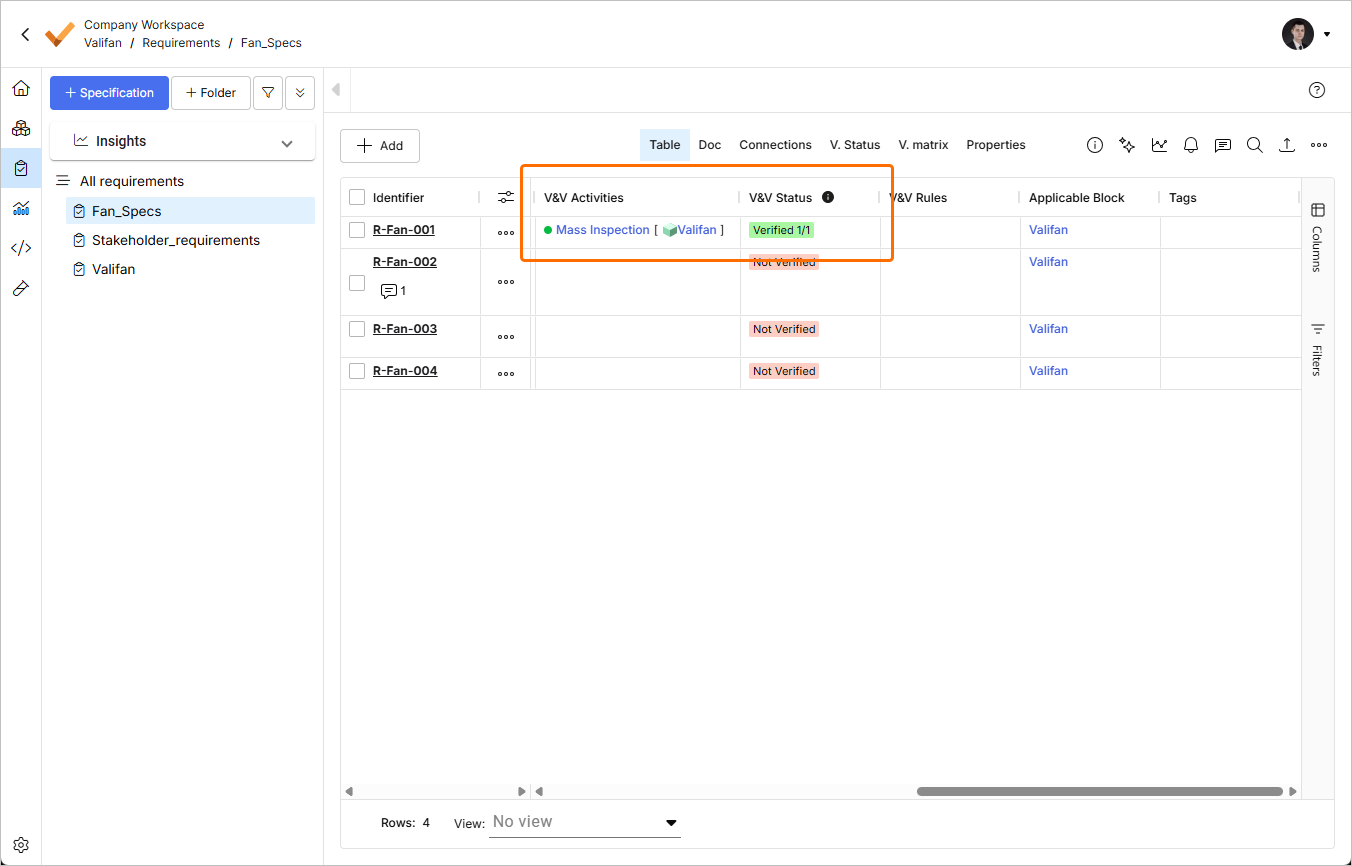Open the View dropdown showing No view
The image size is (1352, 866).
point(585,822)
